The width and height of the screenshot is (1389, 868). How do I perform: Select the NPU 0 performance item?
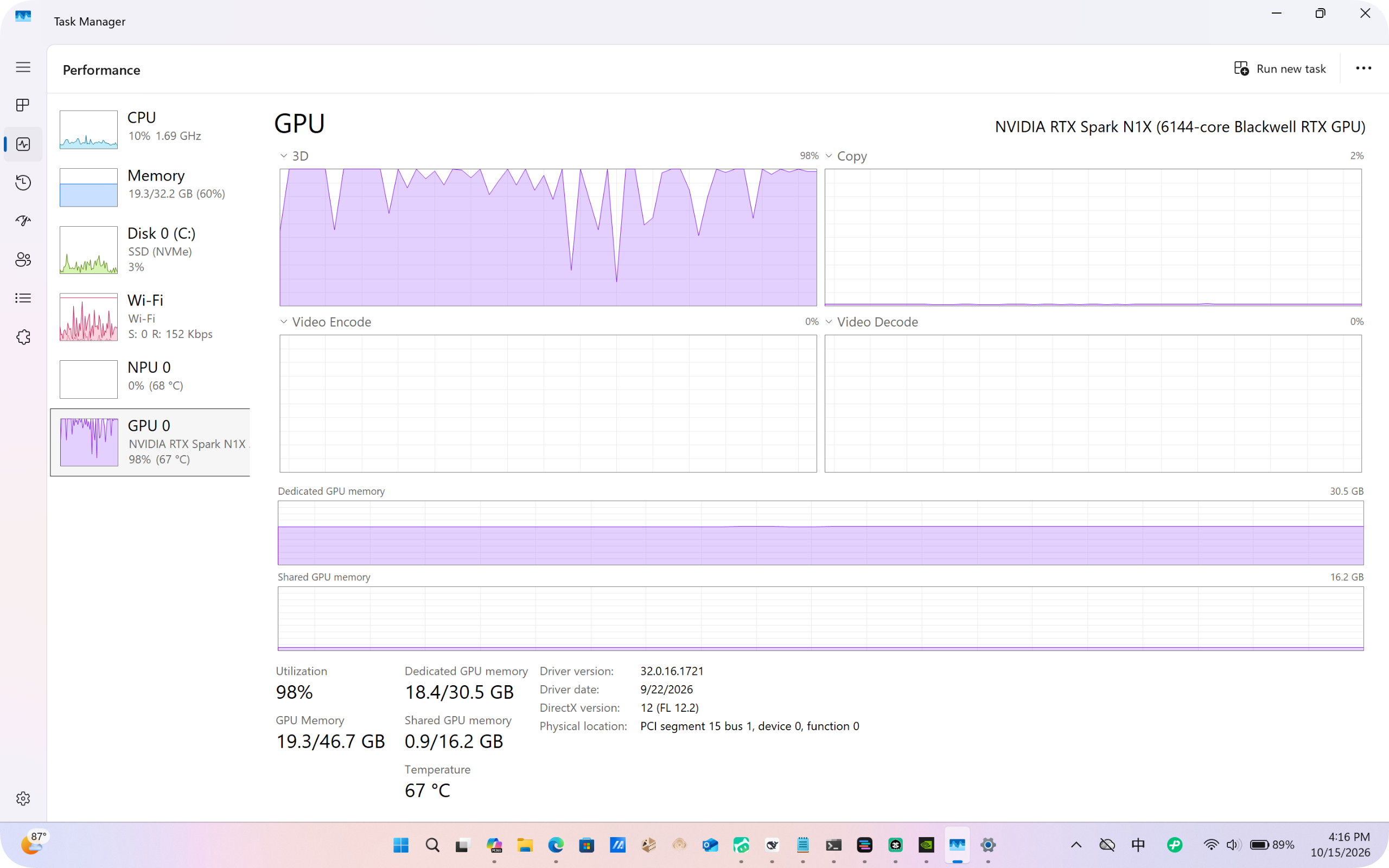click(x=150, y=379)
